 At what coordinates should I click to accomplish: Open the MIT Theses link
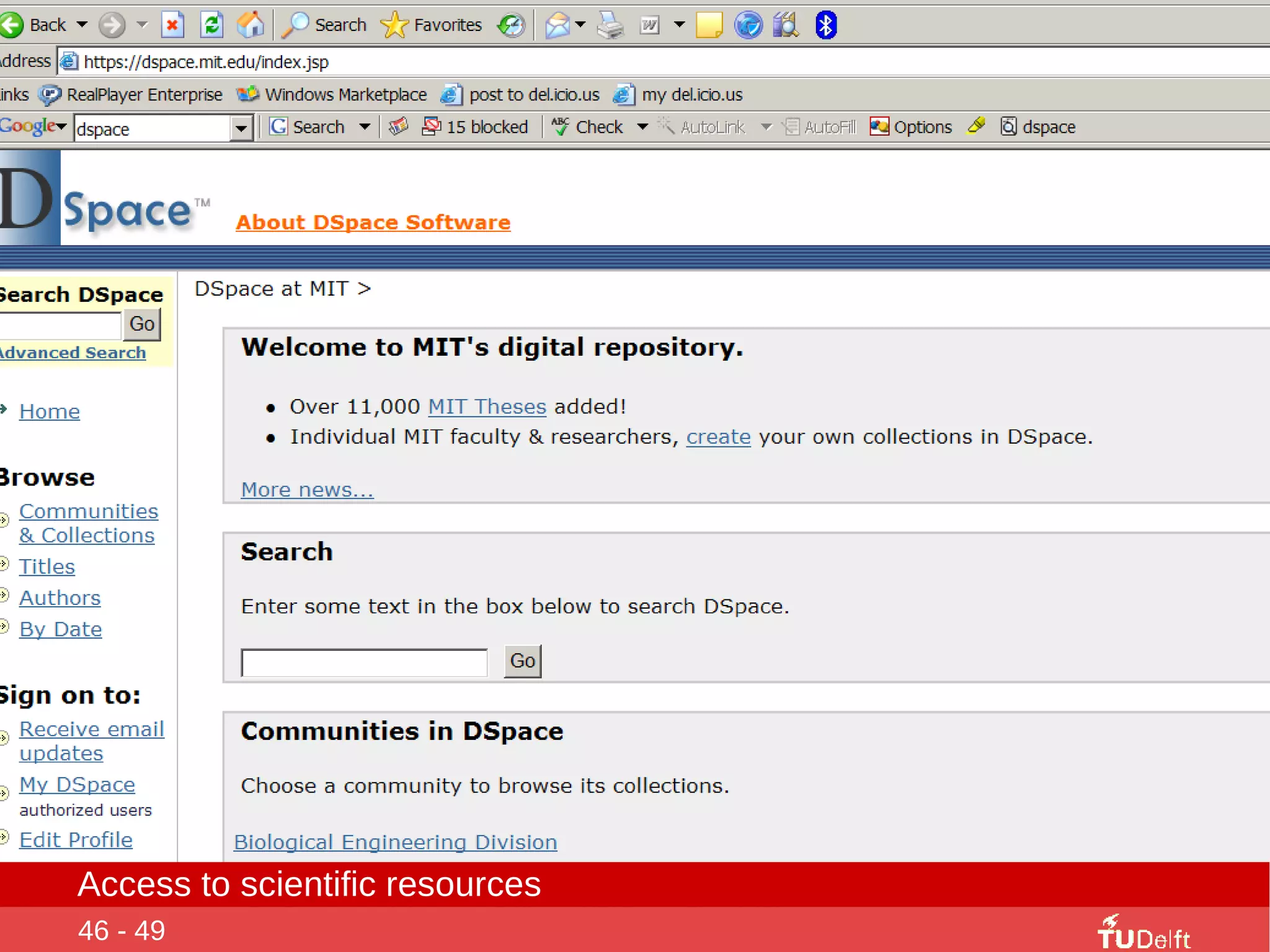coord(487,407)
